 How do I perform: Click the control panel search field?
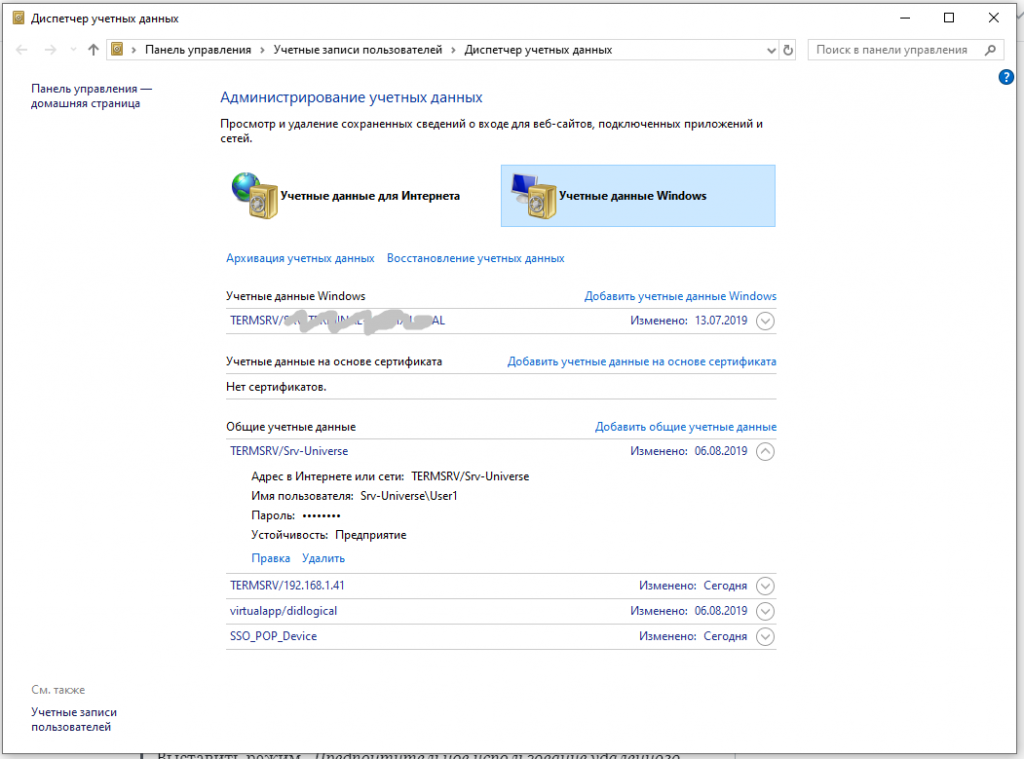coord(893,49)
